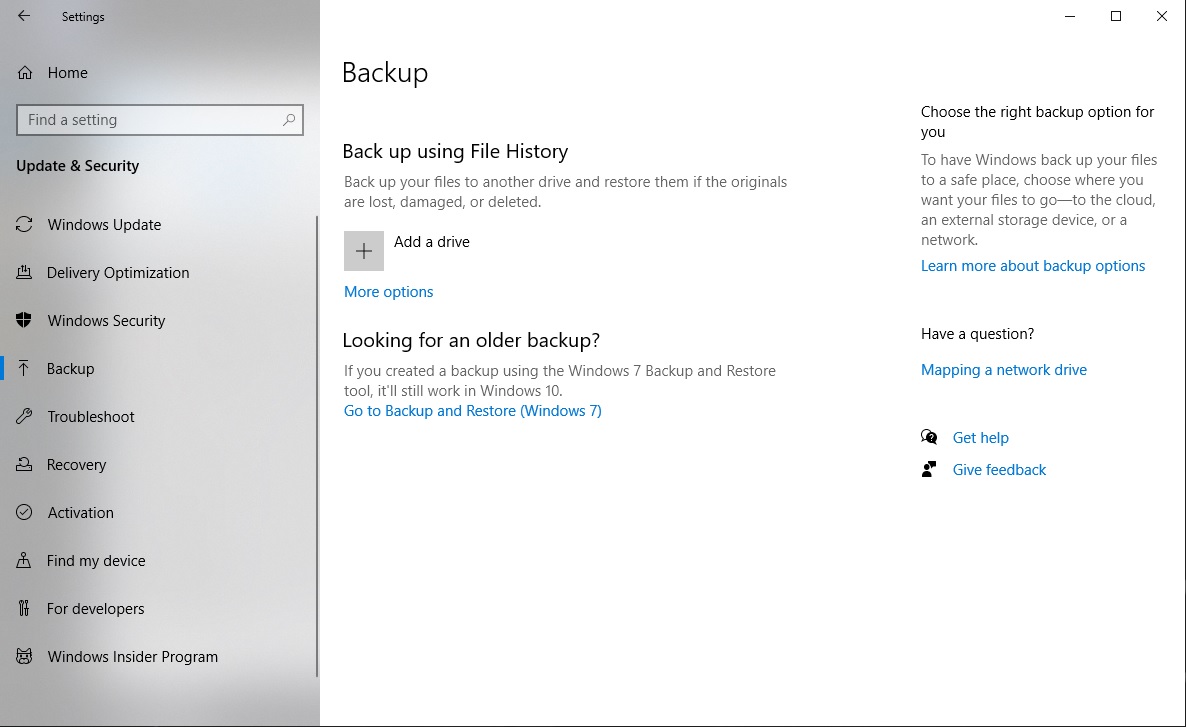The image size is (1187, 728).
Task: Click the Windows Insider Program cat icon
Action: [x=24, y=657]
